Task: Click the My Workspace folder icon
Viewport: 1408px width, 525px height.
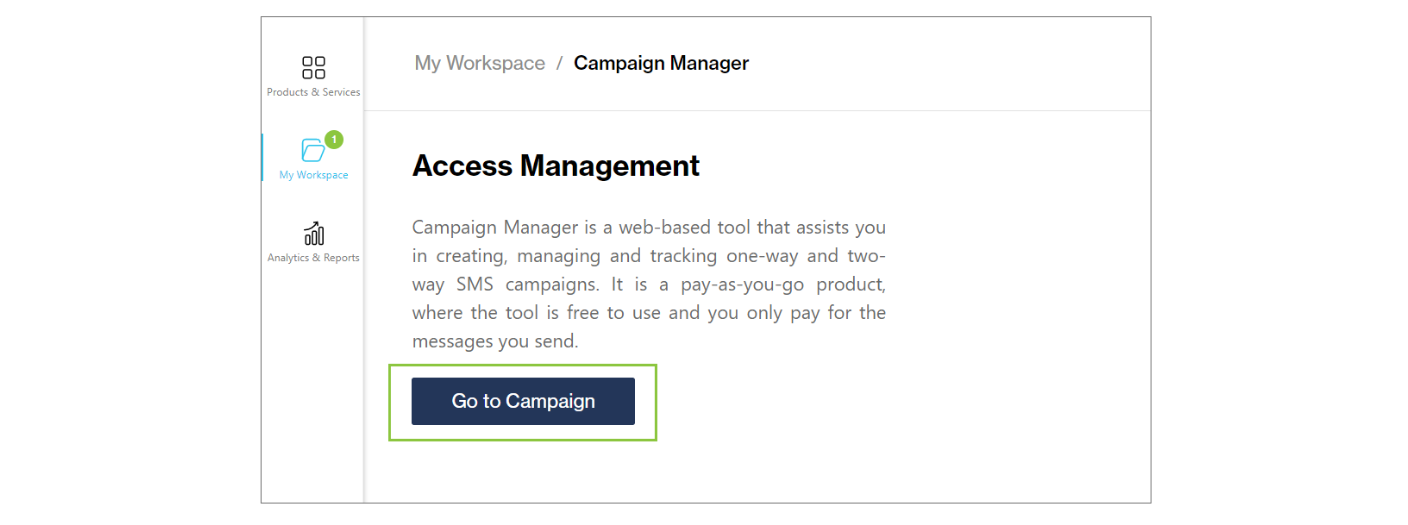Action: pos(313,151)
